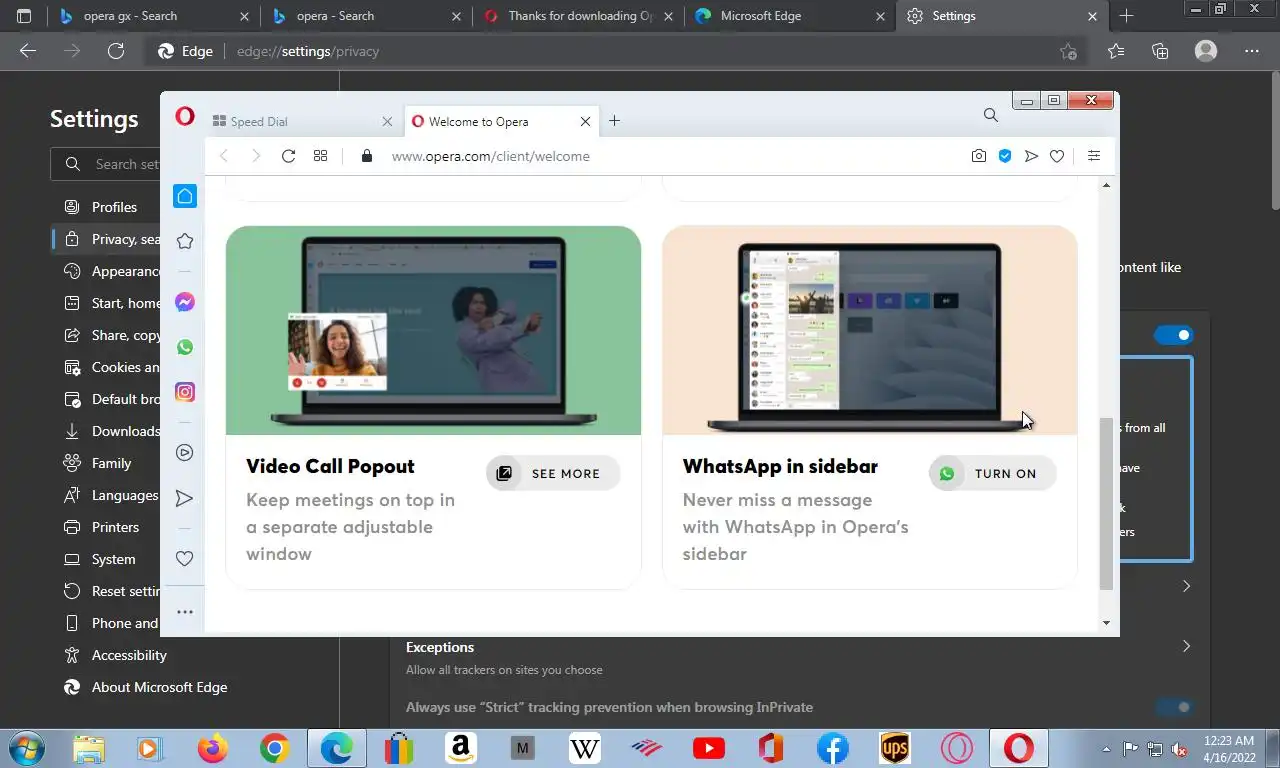Select Welcome to Opera tab
Image resolution: width=1280 pixels, height=768 pixels.
(501, 121)
